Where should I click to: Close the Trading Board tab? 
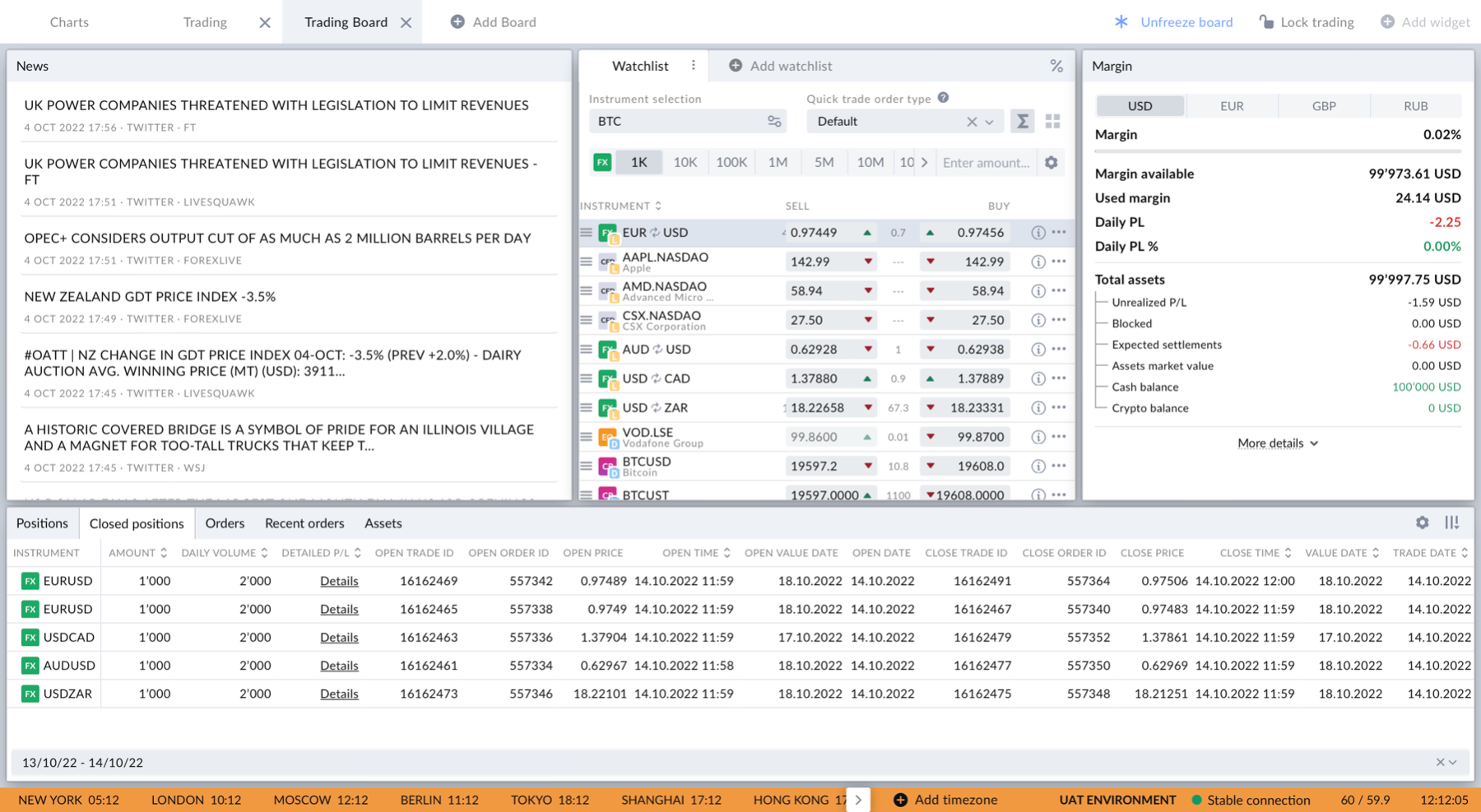[x=406, y=23]
